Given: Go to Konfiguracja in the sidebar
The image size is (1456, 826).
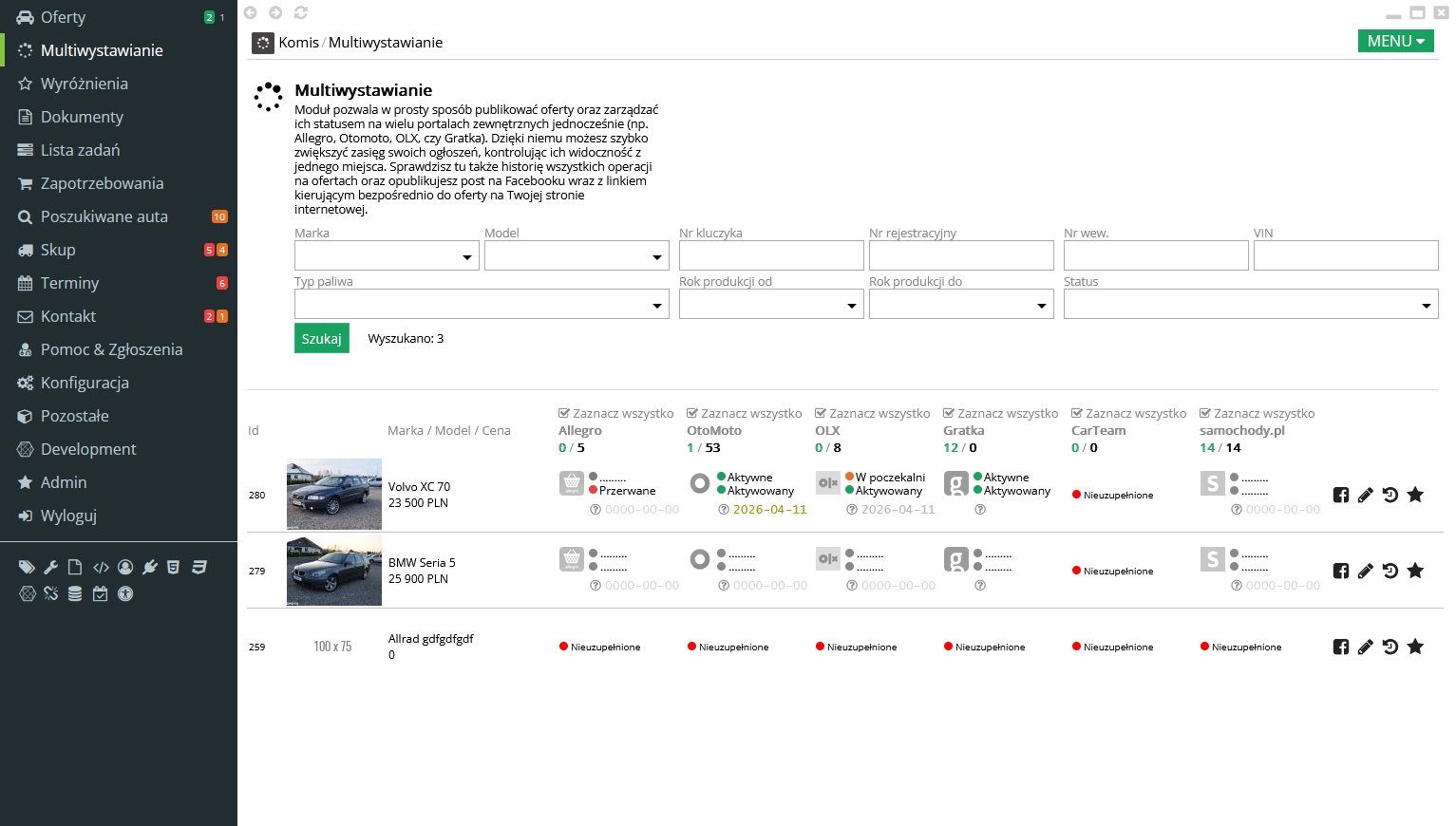Looking at the screenshot, I should click(85, 383).
